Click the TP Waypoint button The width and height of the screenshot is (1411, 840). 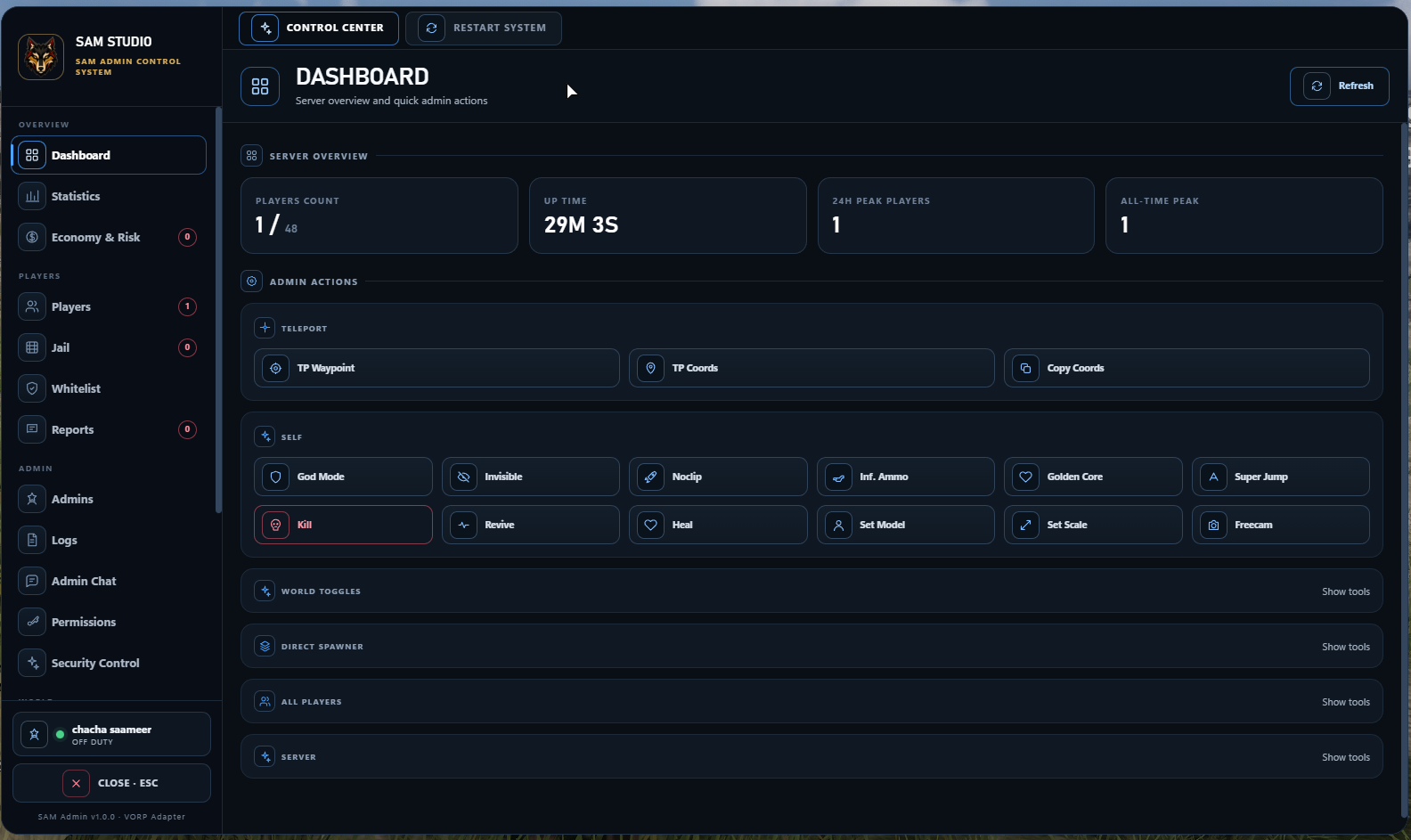point(436,368)
